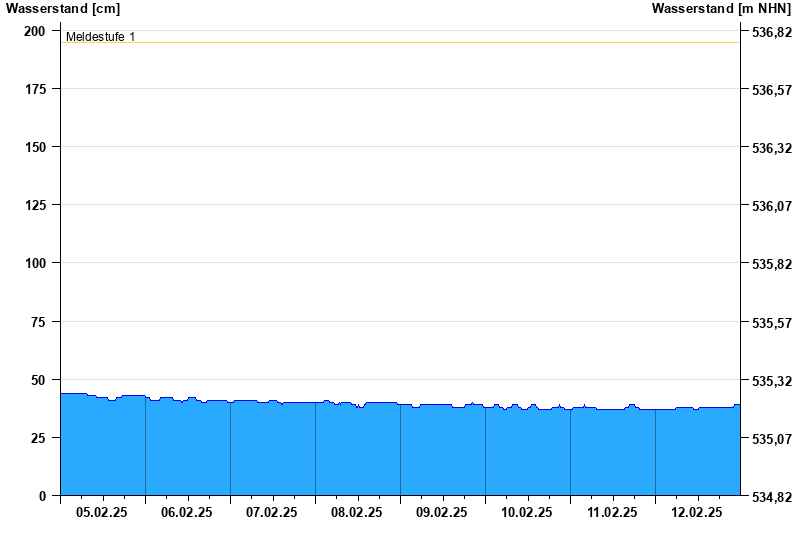The height and width of the screenshot is (550, 800).
Task: Click the left axis value 50
Action: (x=38, y=380)
